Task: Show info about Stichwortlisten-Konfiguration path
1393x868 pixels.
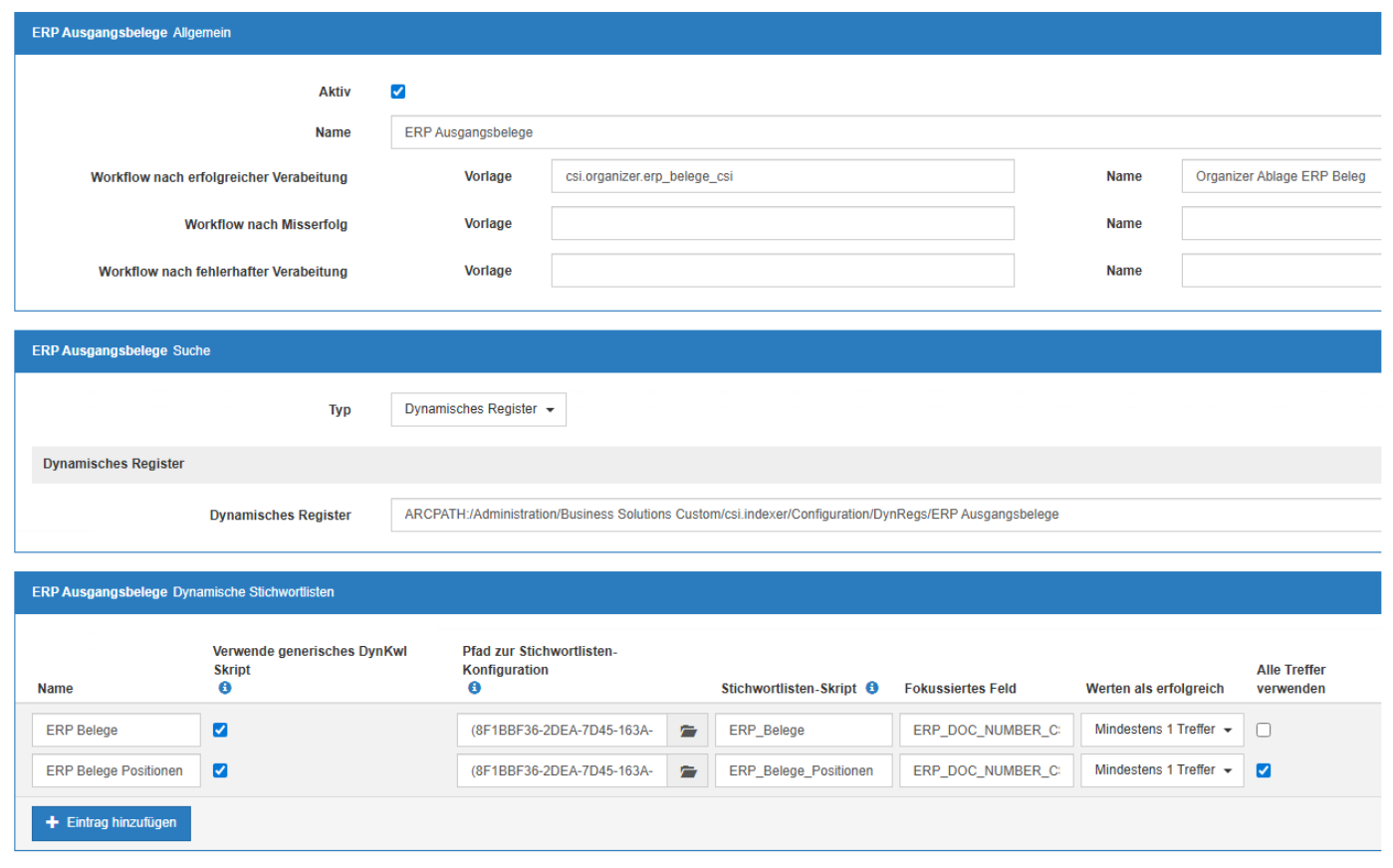Action: (474, 688)
